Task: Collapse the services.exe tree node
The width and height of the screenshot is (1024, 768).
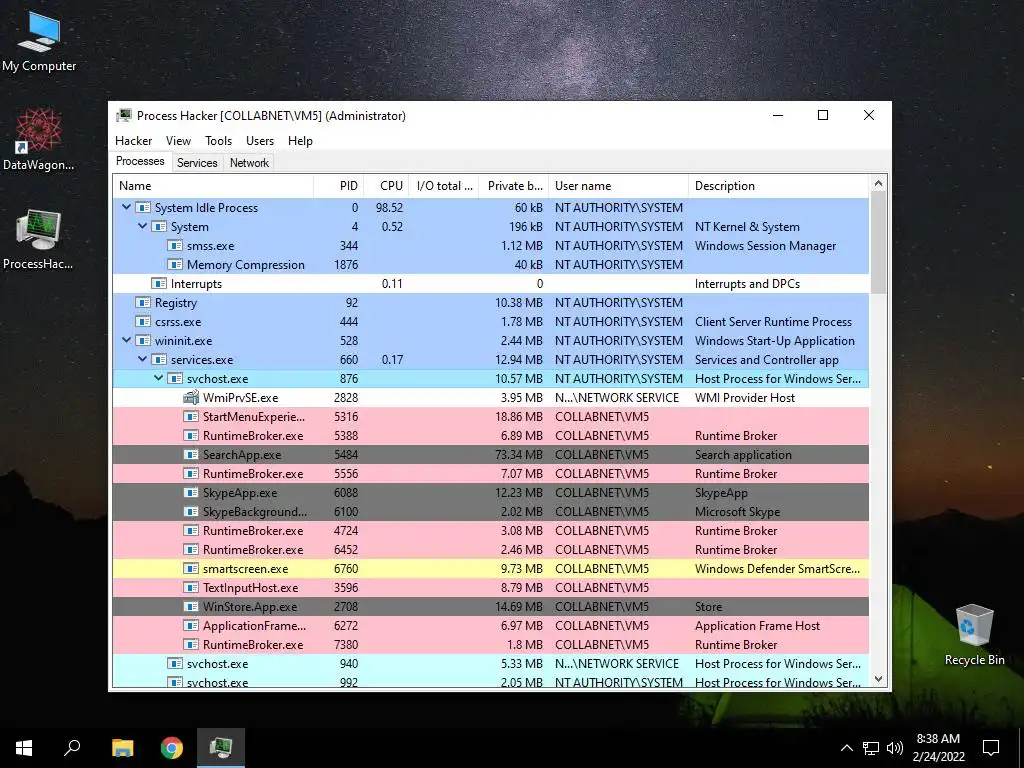Action: point(142,360)
